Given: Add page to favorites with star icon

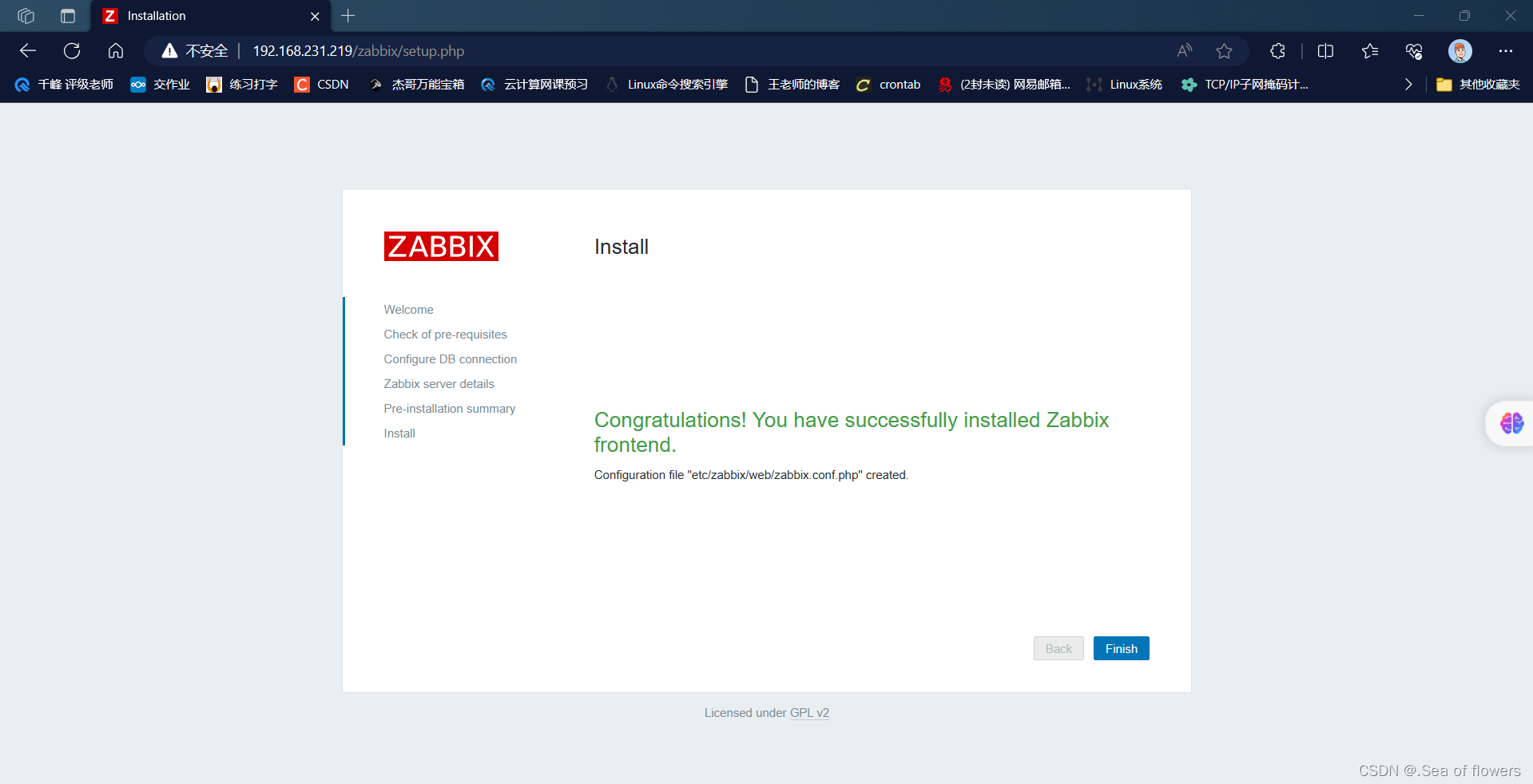Looking at the screenshot, I should click(x=1224, y=51).
